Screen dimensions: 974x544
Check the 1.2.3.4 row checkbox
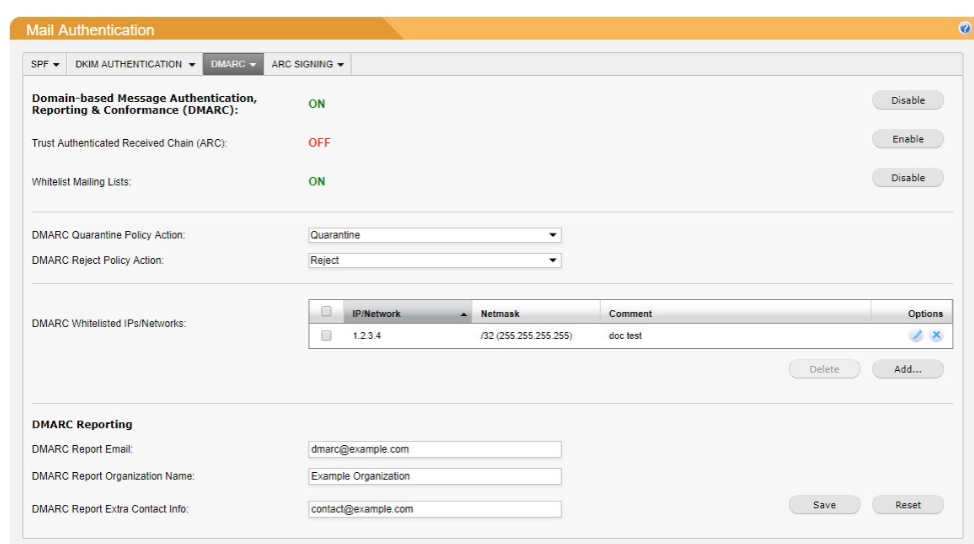326,336
